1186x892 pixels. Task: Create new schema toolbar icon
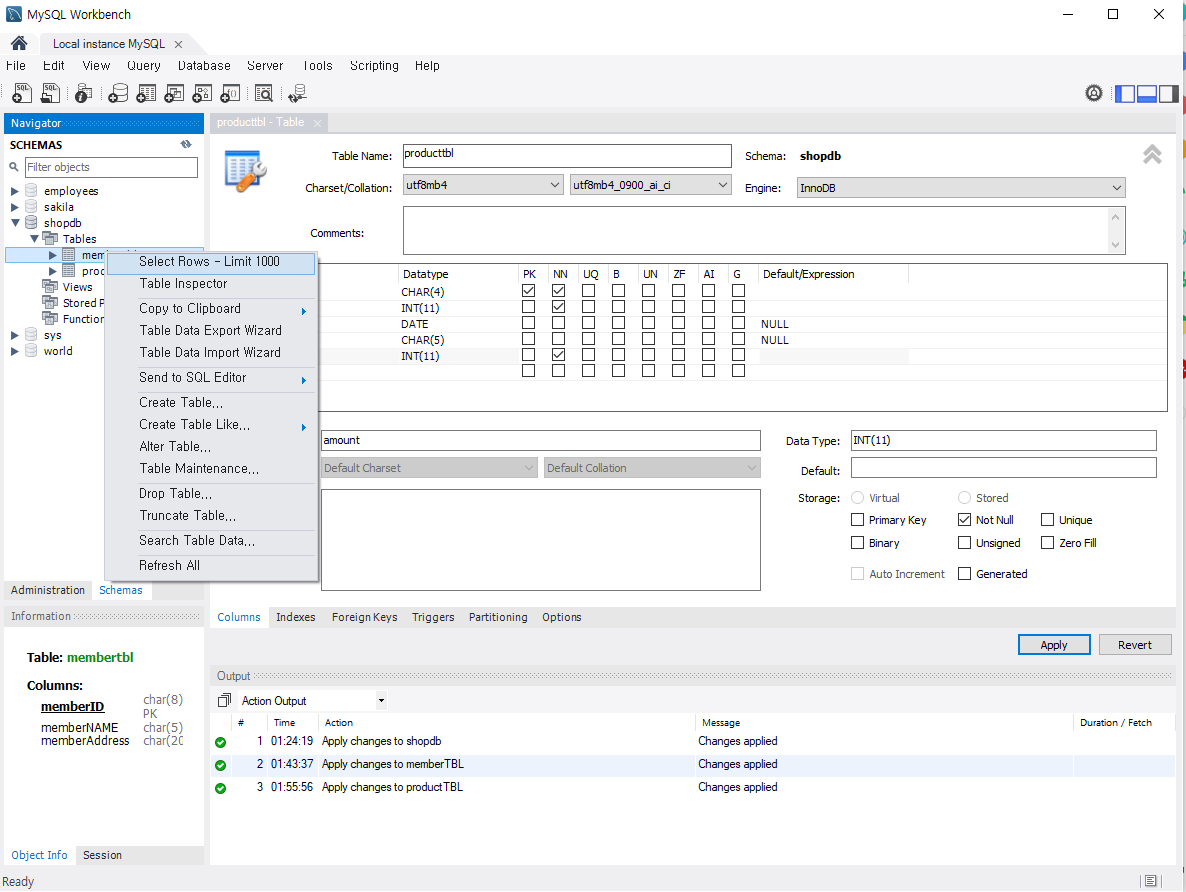pyautogui.click(x=118, y=93)
